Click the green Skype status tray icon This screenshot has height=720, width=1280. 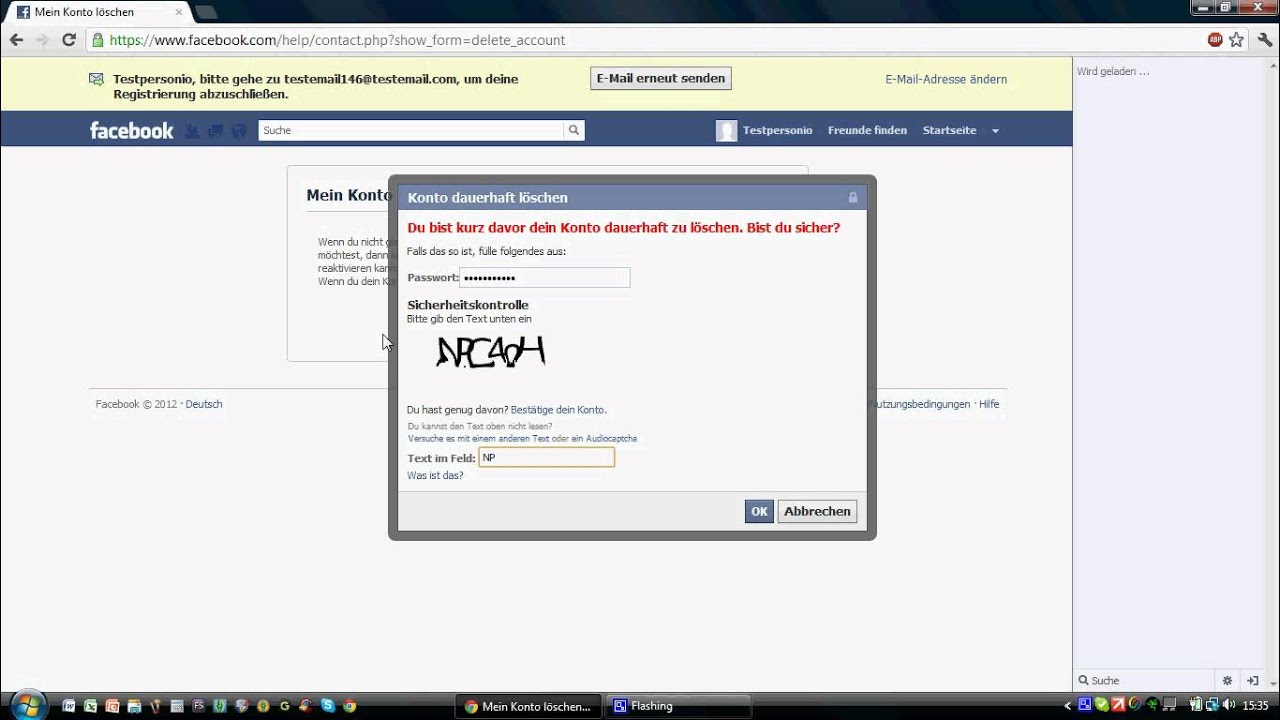pos(1101,705)
